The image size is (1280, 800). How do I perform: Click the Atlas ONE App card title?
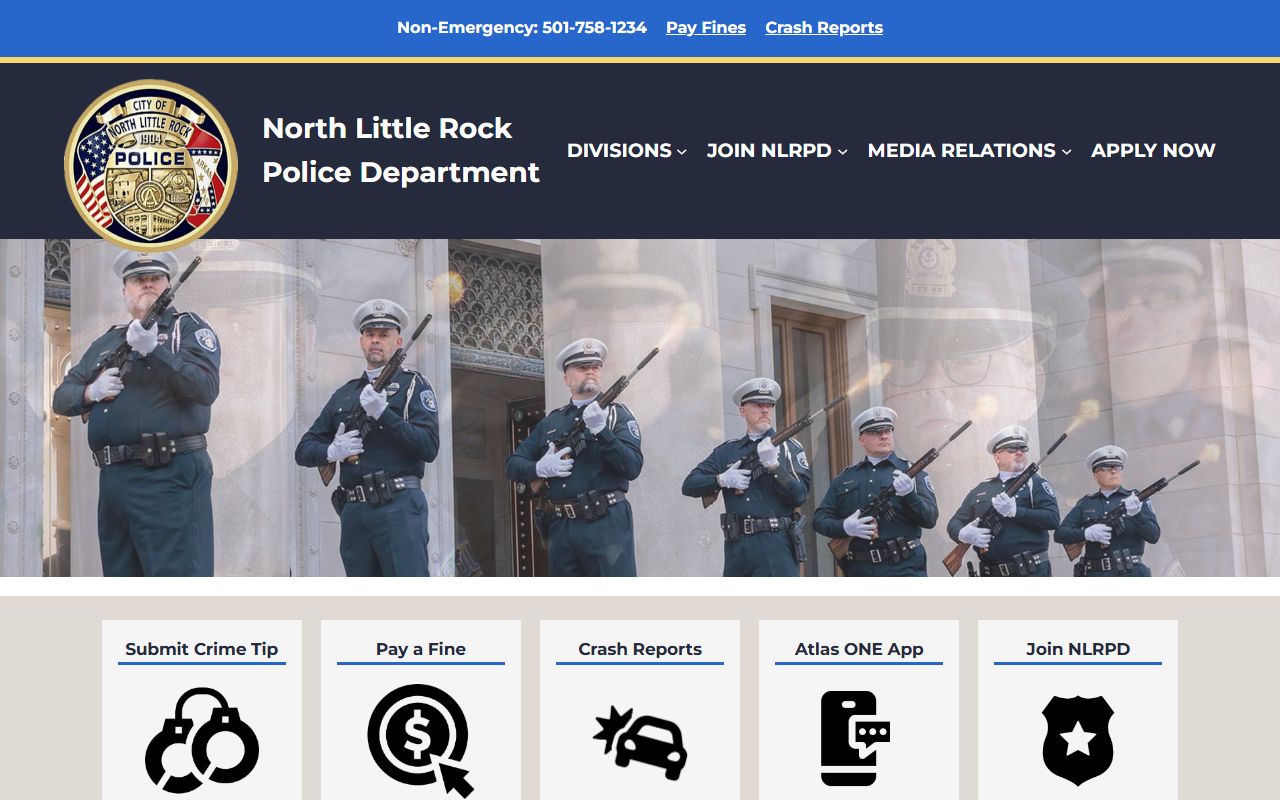tap(859, 649)
